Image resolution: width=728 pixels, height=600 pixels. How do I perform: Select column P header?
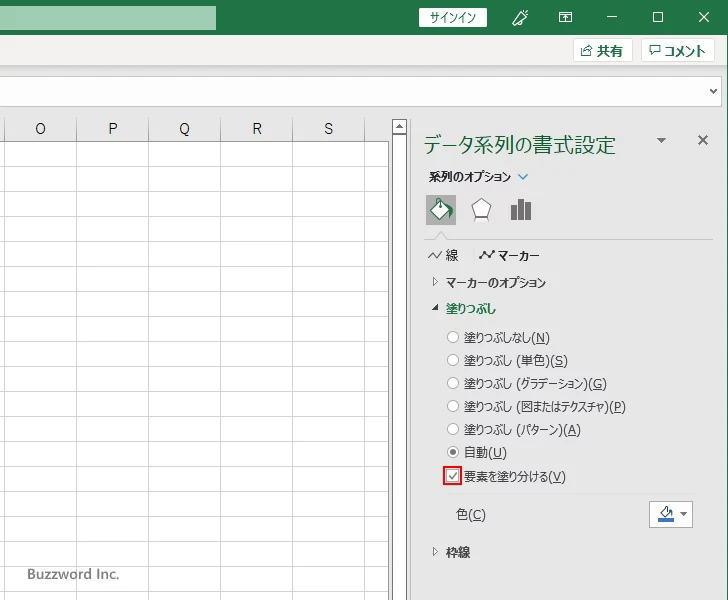pyautogui.click(x=112, y=129)
